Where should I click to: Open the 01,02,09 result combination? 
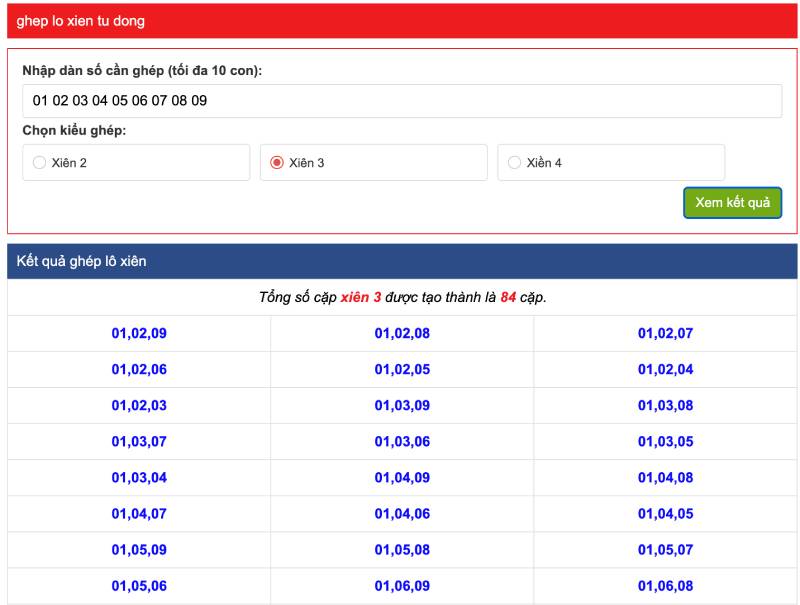click(139, 334)
